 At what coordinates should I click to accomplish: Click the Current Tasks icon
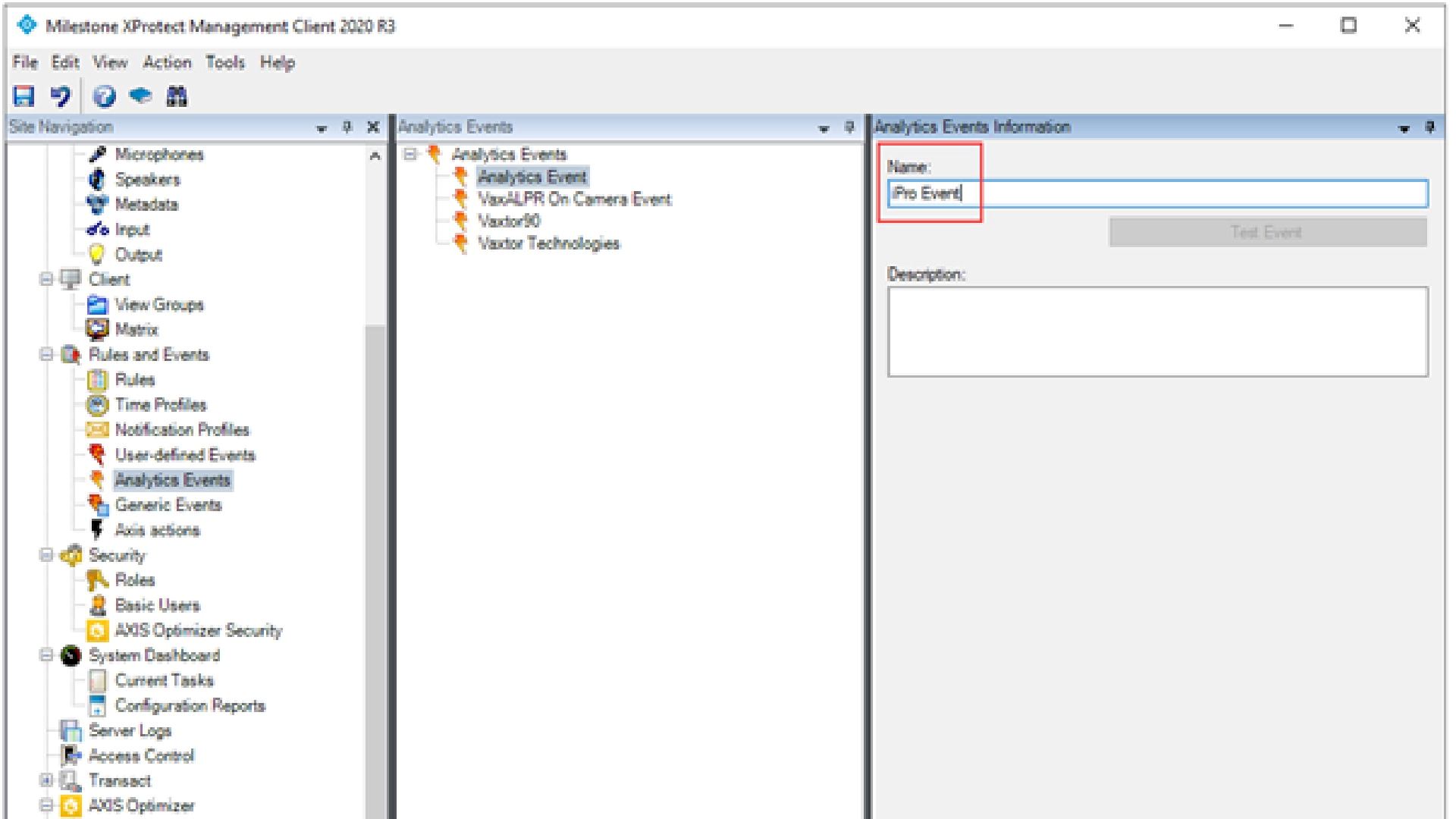(x=97, y=680)
